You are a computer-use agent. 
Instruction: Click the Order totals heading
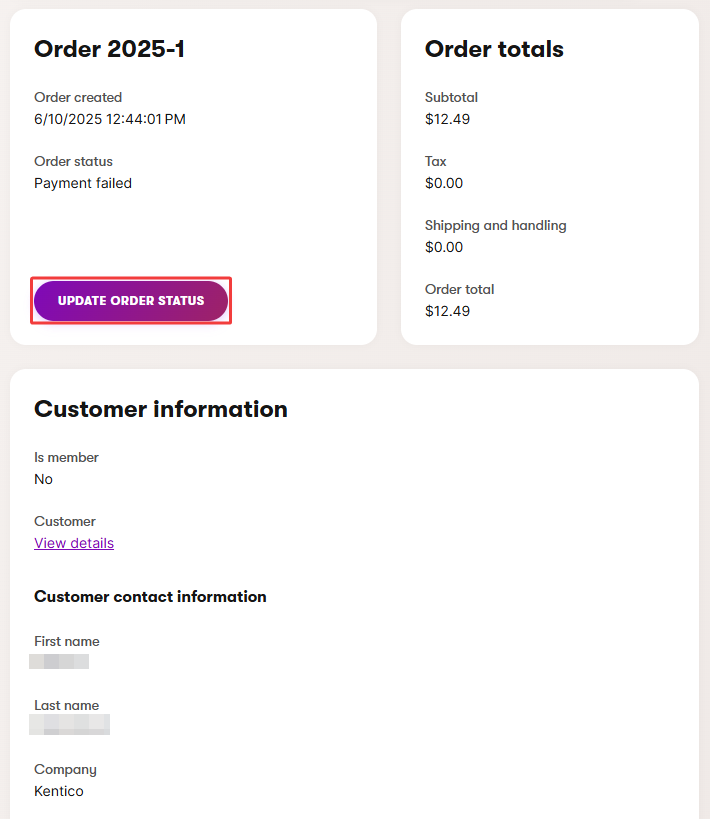[x=494, y=49]
